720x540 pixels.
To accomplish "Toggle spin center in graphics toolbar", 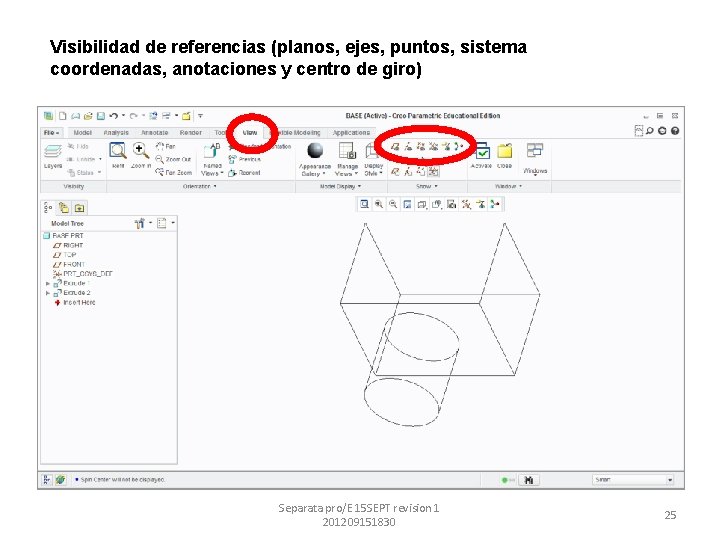I will (x=495, y=204).
